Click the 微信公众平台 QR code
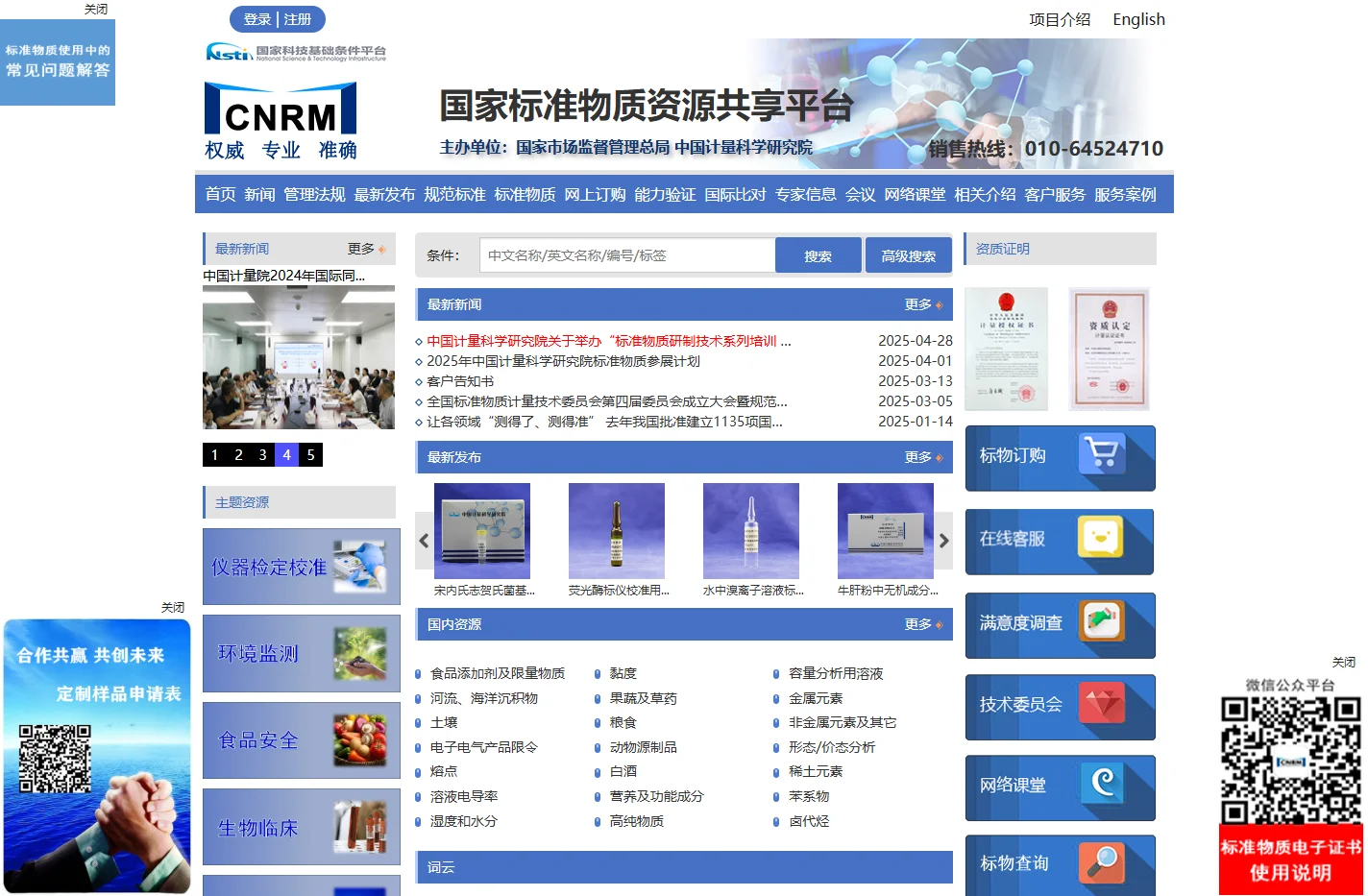Image resolution: width=1368 pixels, height=896 pixels. click(x=1291, y=759)
